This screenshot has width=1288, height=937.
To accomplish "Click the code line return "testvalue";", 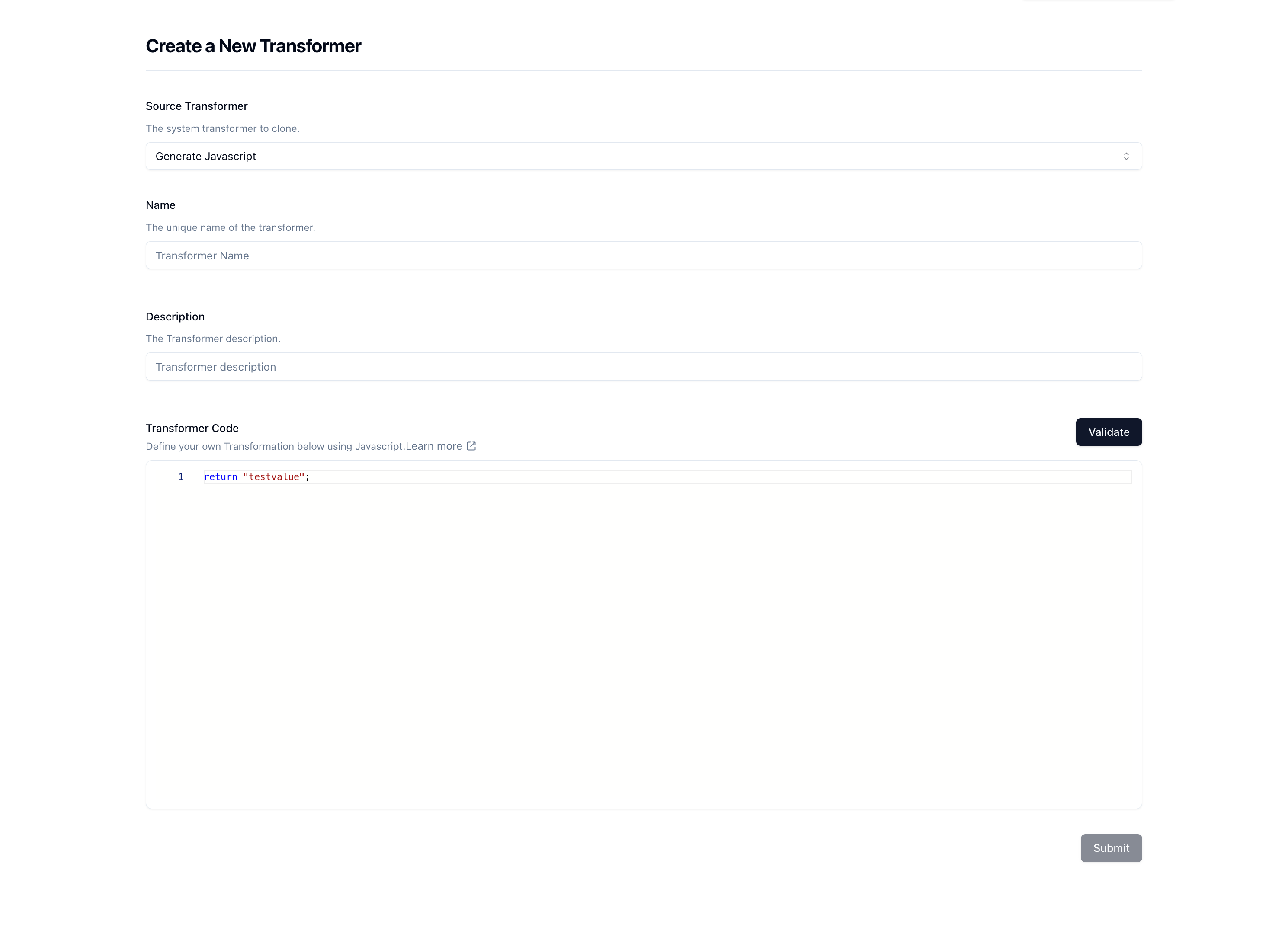I will [257, 477].
